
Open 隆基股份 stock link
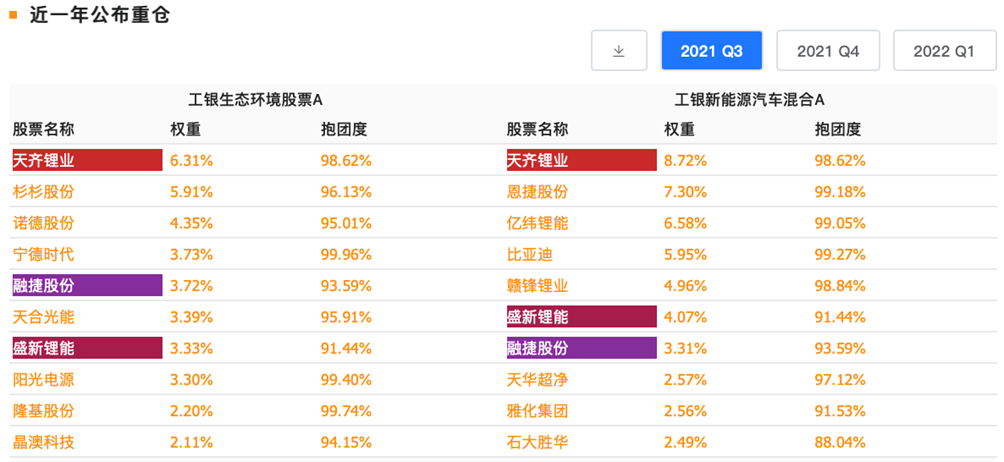point(43,411)
